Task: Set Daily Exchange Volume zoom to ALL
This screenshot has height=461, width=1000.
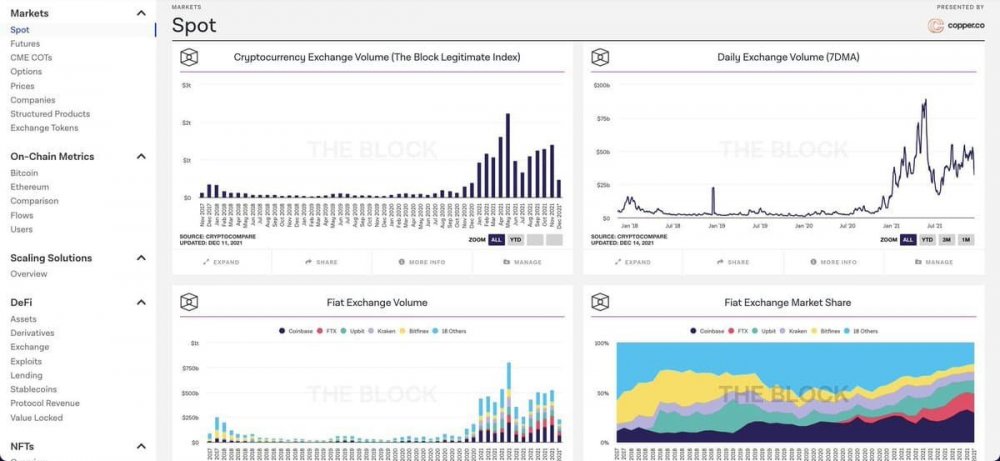Action: [x=908, y=240]
